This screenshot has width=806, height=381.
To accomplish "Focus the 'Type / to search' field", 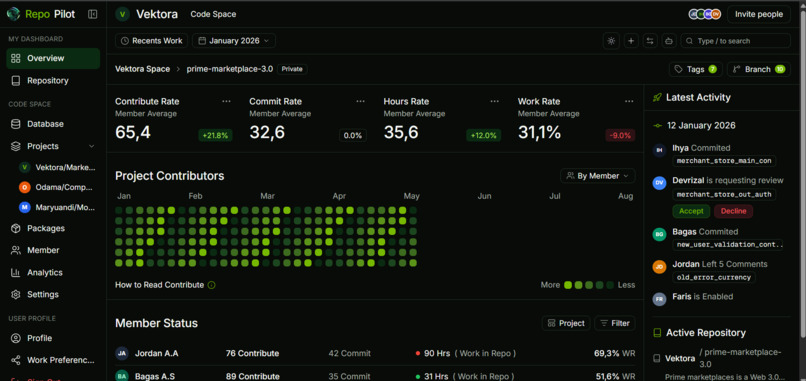I will (x=736, y=41).
